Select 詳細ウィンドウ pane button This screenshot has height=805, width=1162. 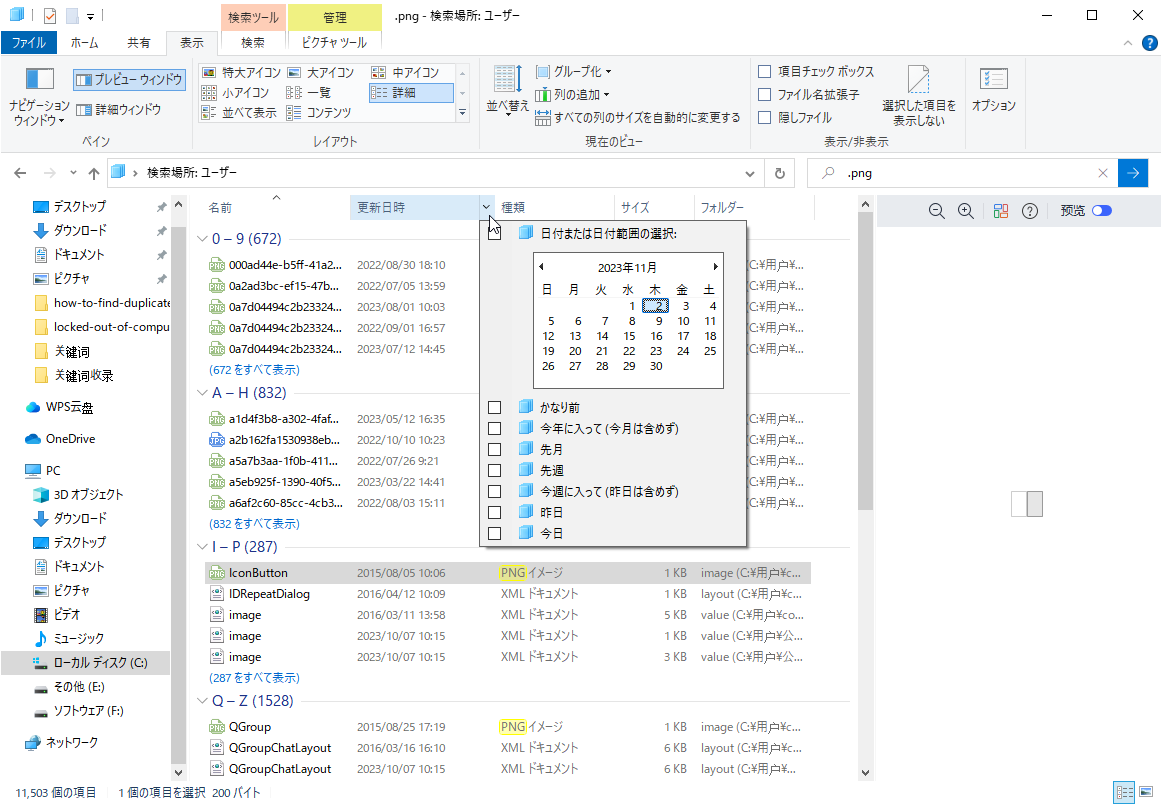[x=118, y=110]
